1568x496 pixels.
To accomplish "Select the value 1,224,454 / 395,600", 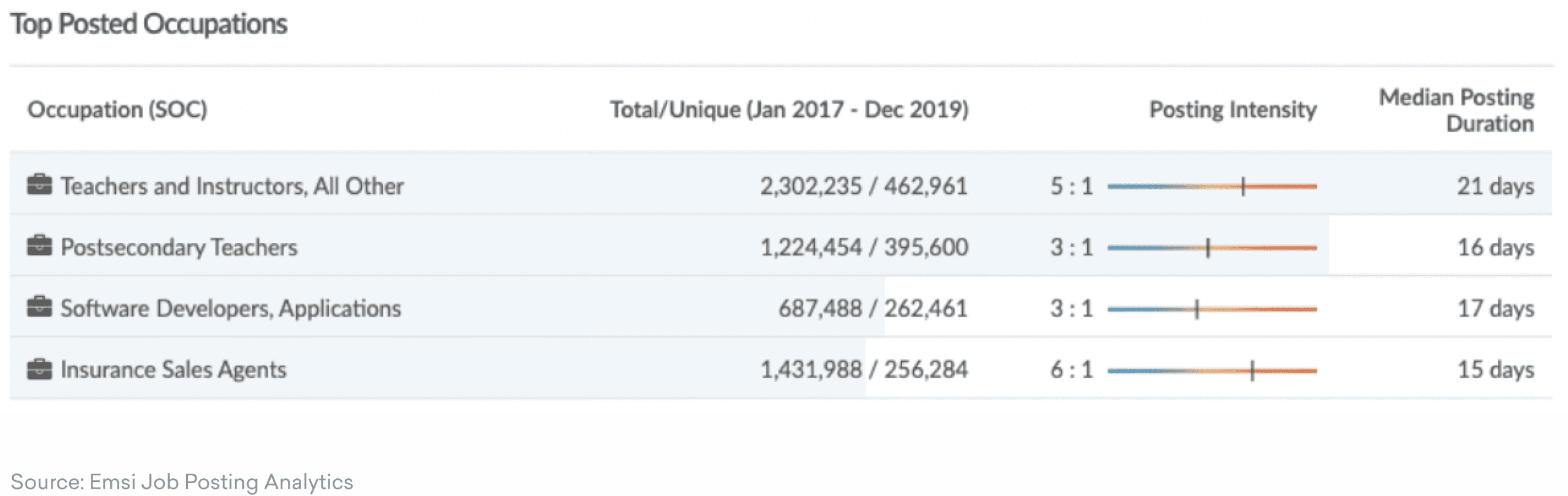I will pos(864,247).
